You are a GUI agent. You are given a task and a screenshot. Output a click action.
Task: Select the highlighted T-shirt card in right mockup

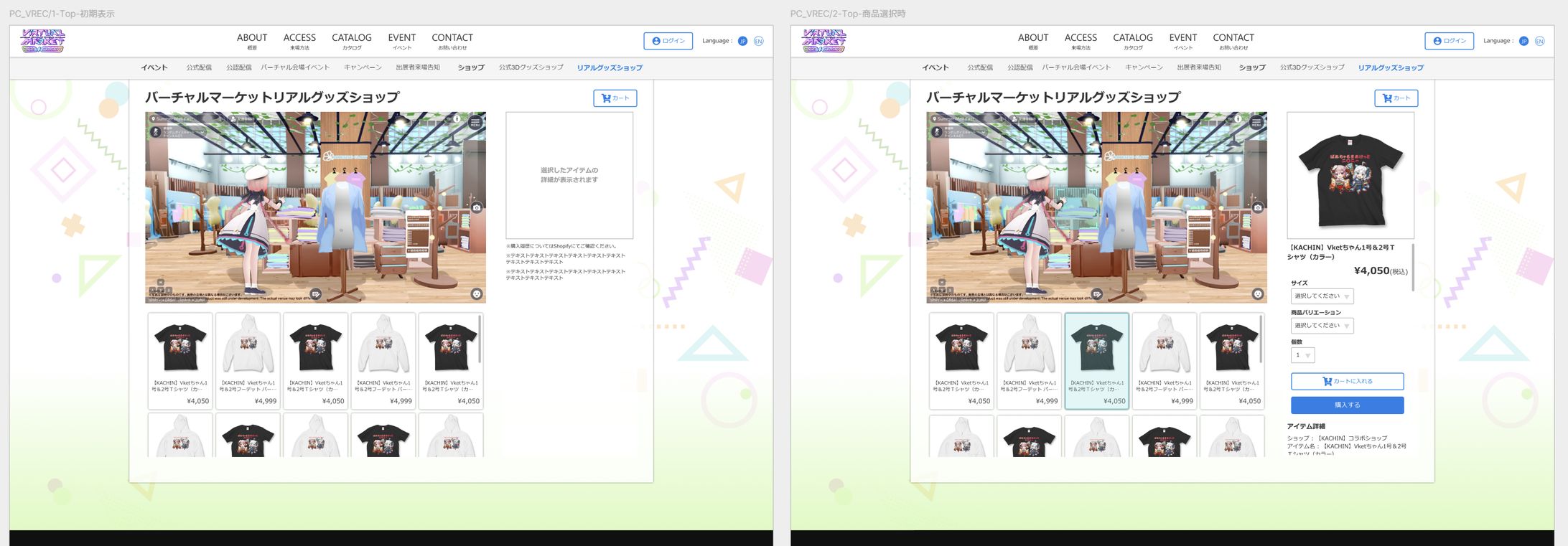point(1097,361)
